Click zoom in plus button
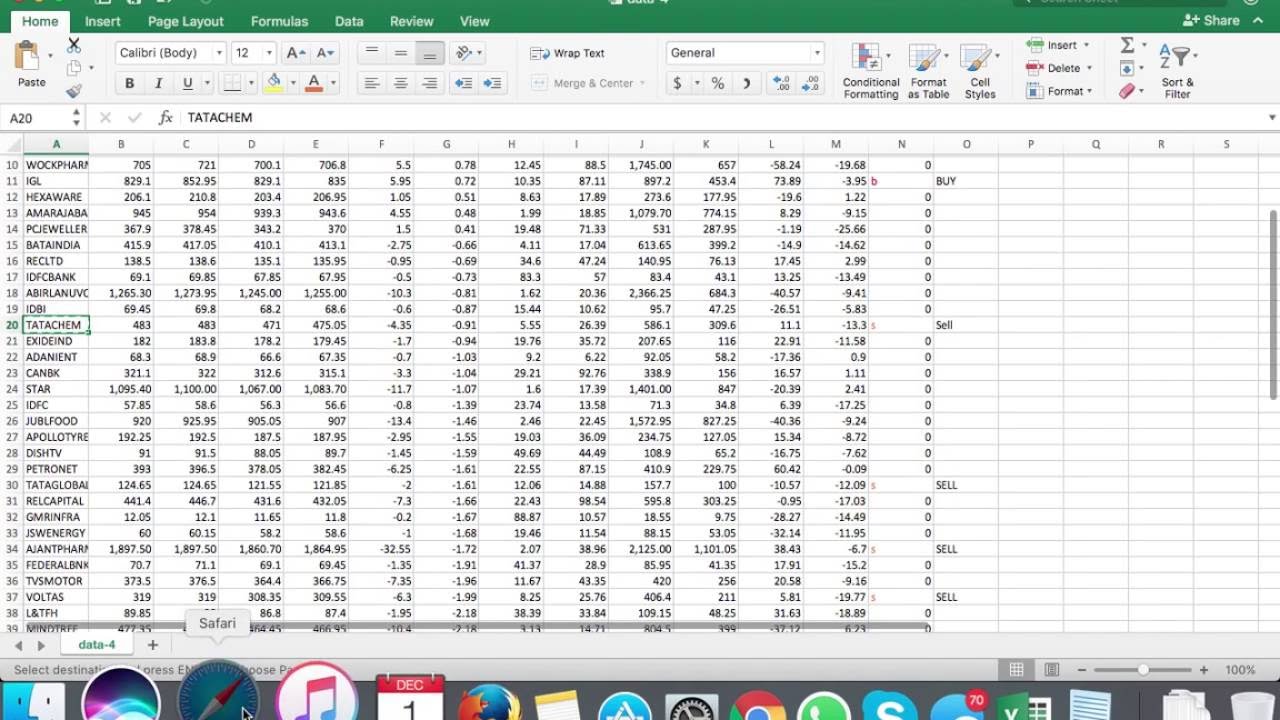Viewport: 1280px width, 720px height. pyautogui.click(x=1204, y=670)
